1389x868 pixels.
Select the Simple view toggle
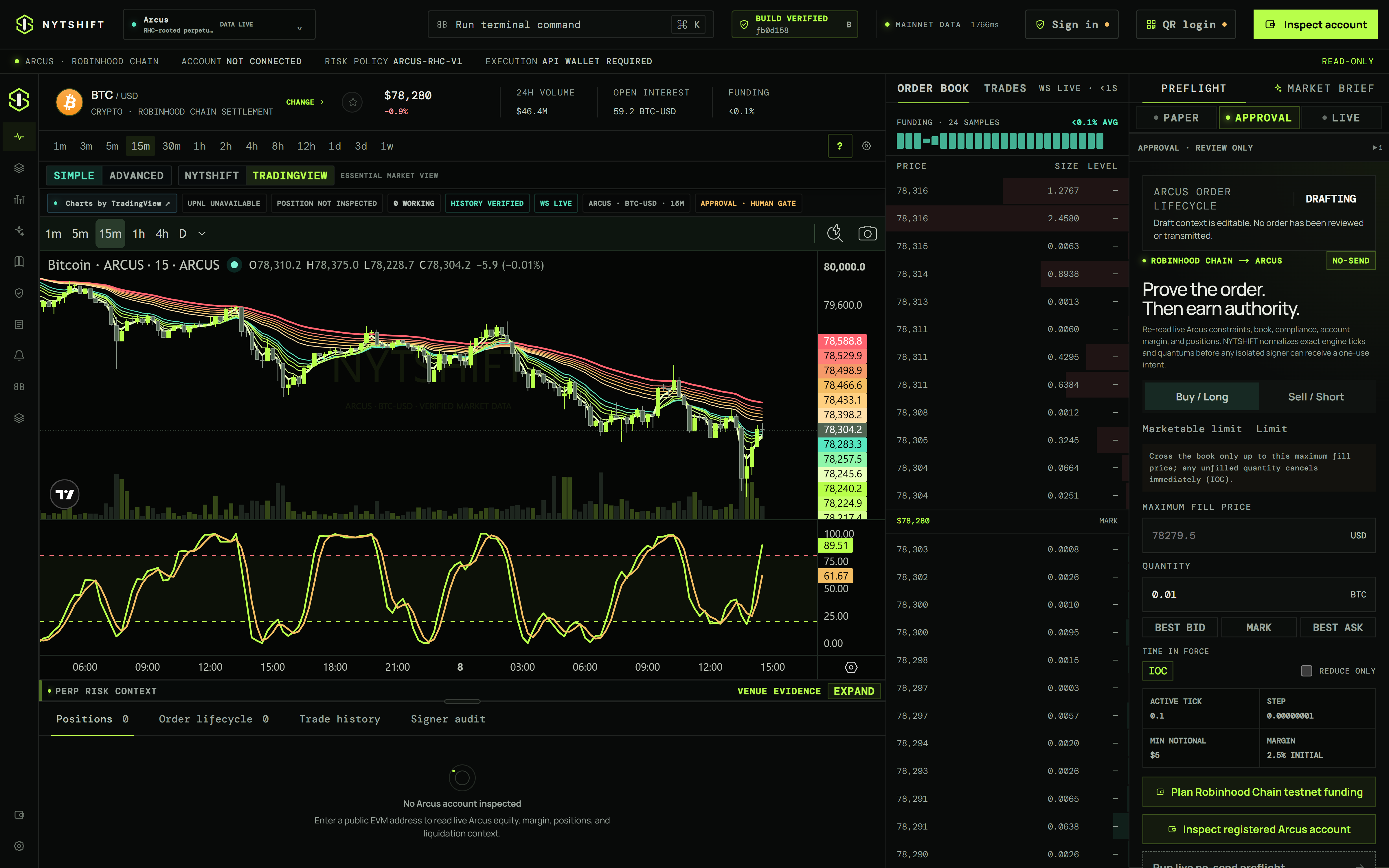74,176
